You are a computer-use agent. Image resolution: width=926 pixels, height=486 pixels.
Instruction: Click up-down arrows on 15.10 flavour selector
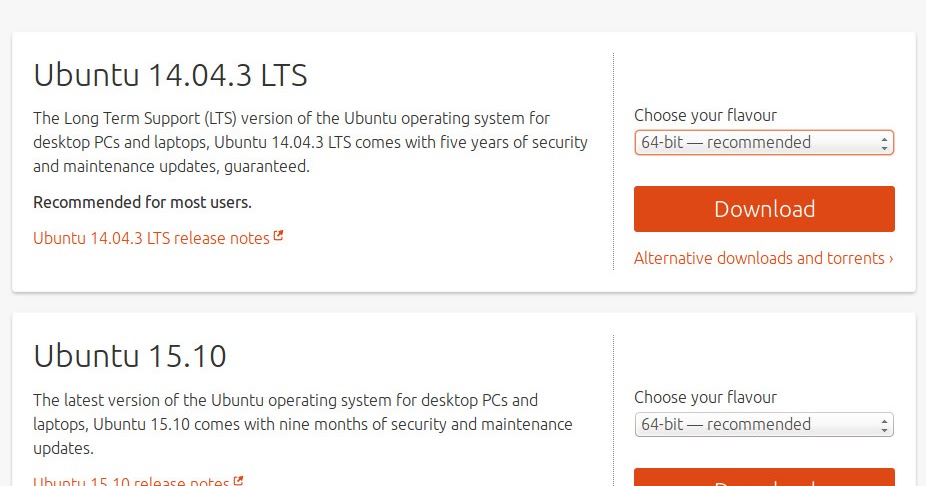(x=885, y=425)
